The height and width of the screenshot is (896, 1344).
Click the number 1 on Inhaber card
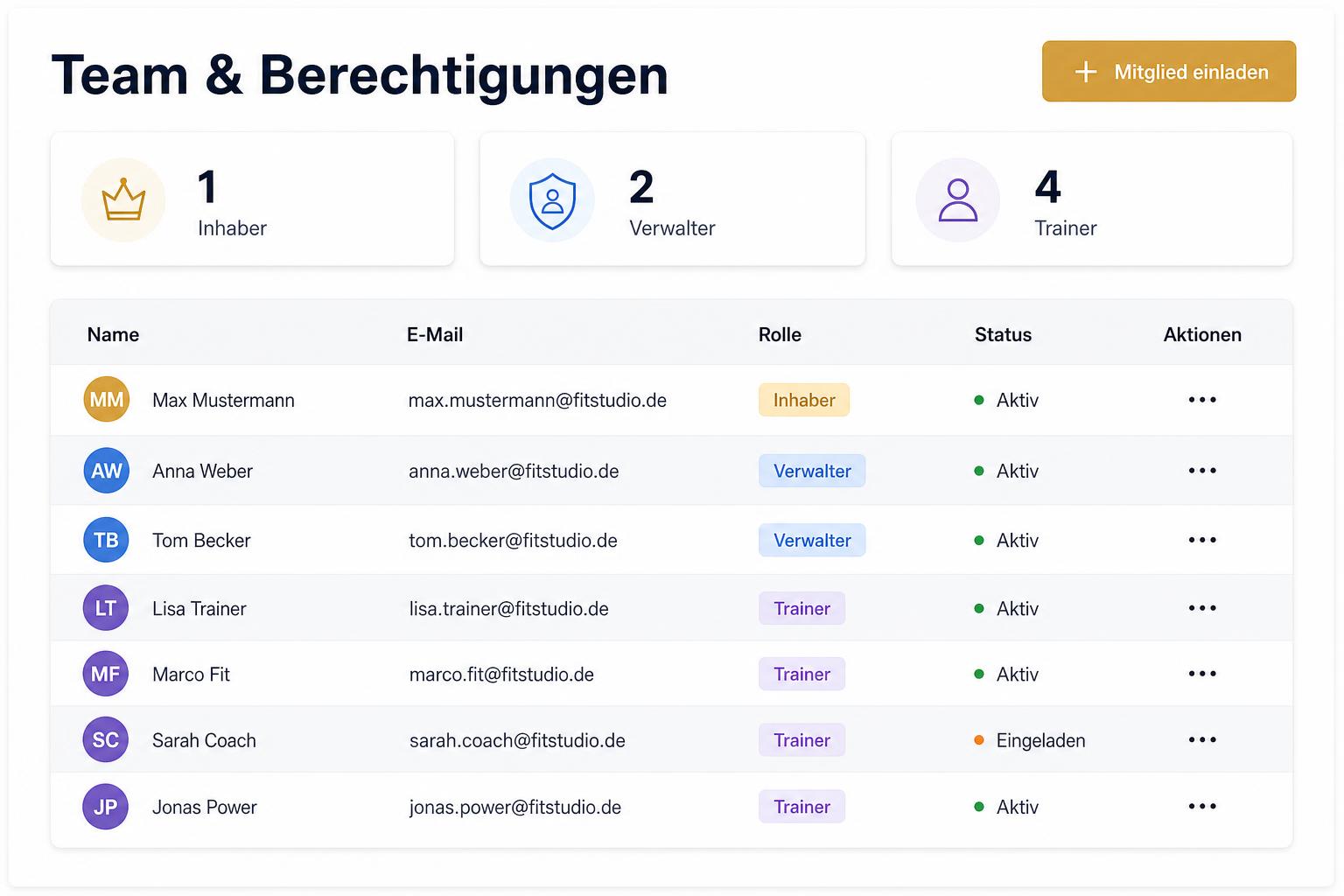207,186
